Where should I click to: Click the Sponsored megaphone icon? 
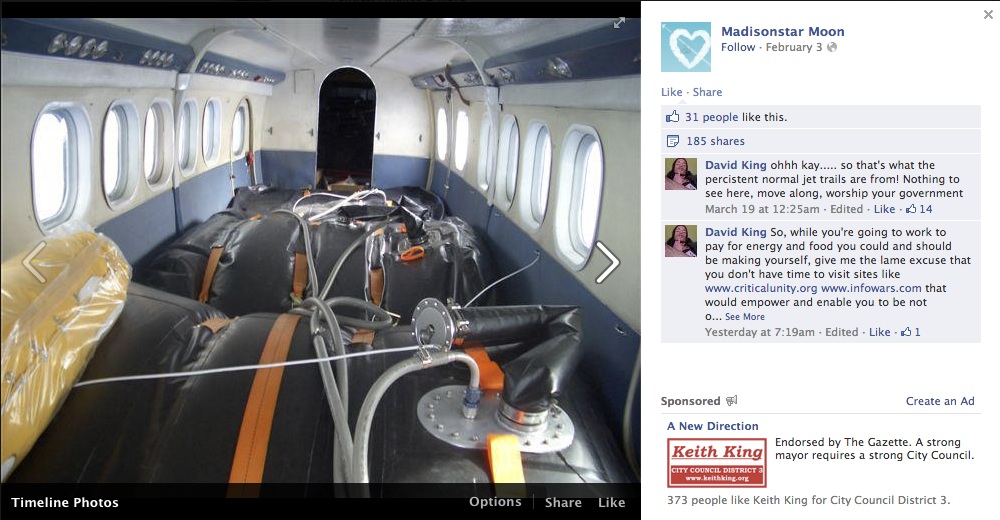pyautogui.click(x=732, y=401)
